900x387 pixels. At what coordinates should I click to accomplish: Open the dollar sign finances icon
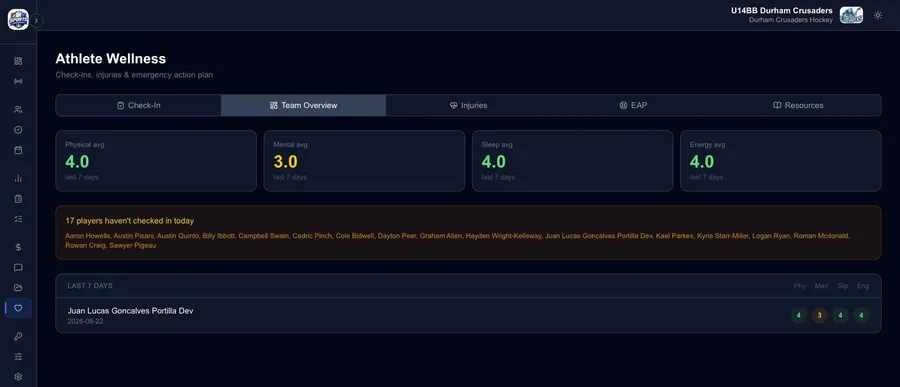coord(18,247)
